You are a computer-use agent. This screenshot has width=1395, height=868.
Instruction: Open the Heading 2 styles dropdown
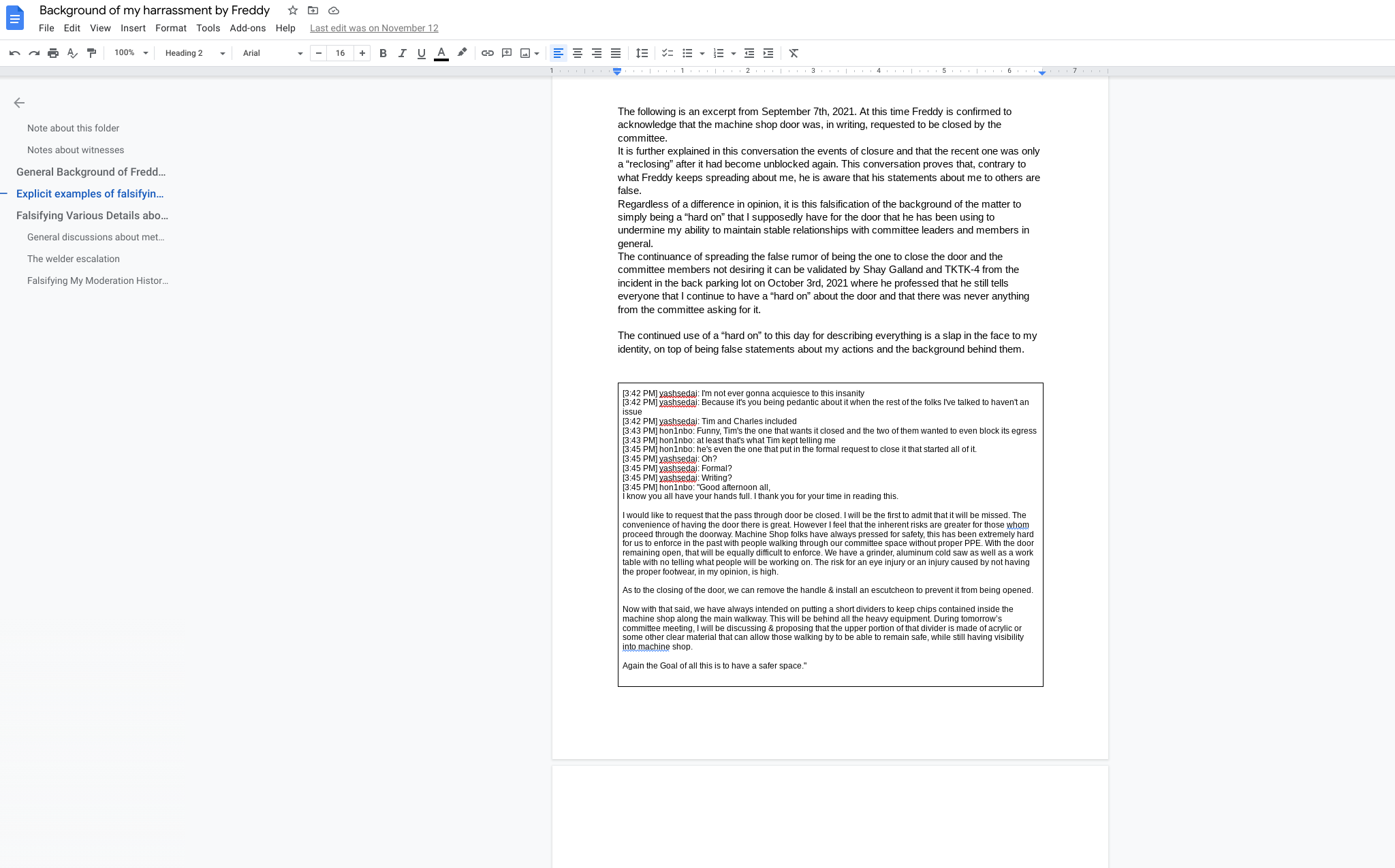[194, 53]
